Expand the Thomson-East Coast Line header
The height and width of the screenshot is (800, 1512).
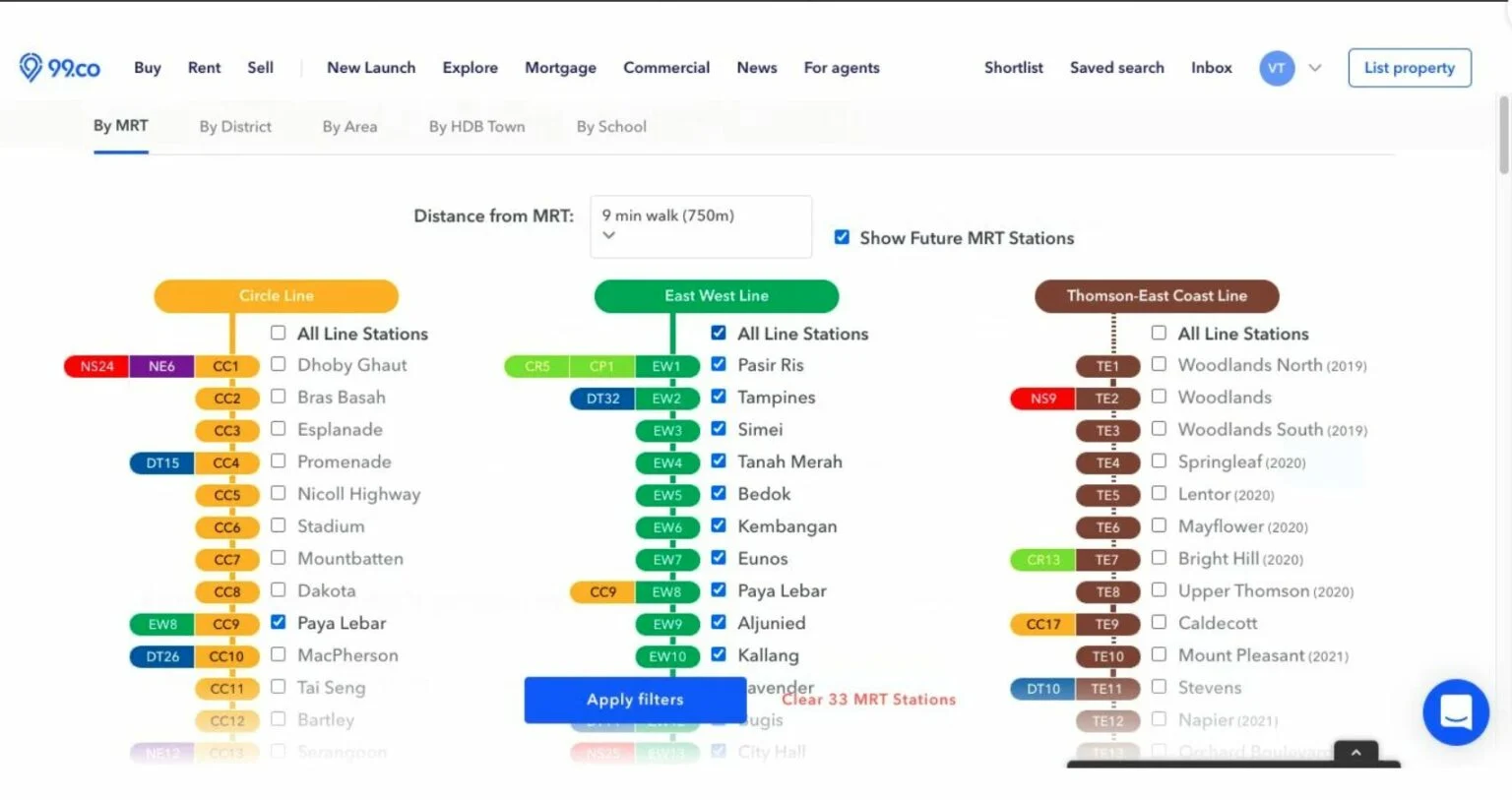coord(1156,295)
